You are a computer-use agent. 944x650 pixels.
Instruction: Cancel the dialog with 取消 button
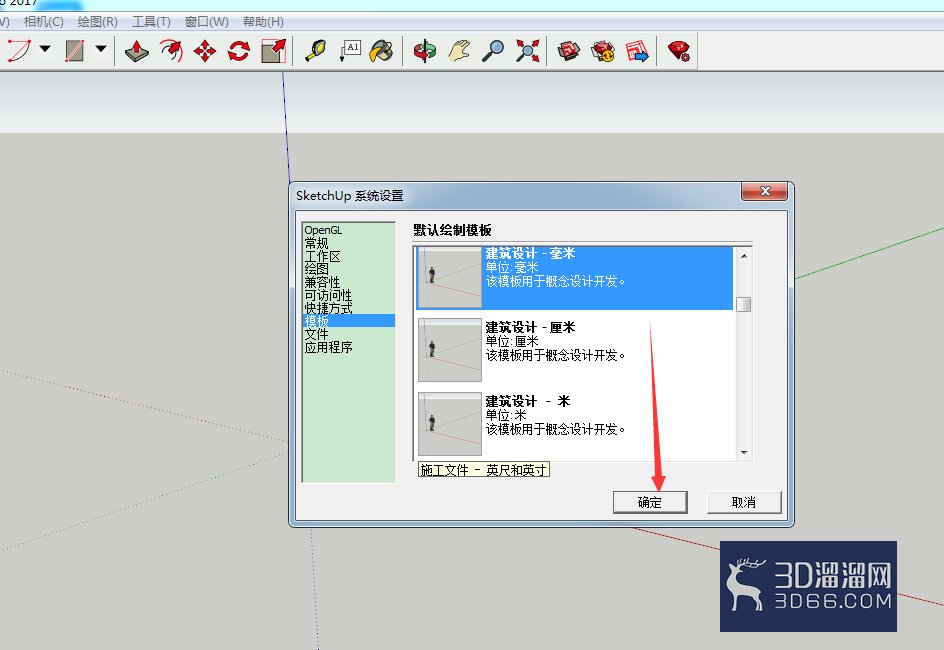[744, 502]
